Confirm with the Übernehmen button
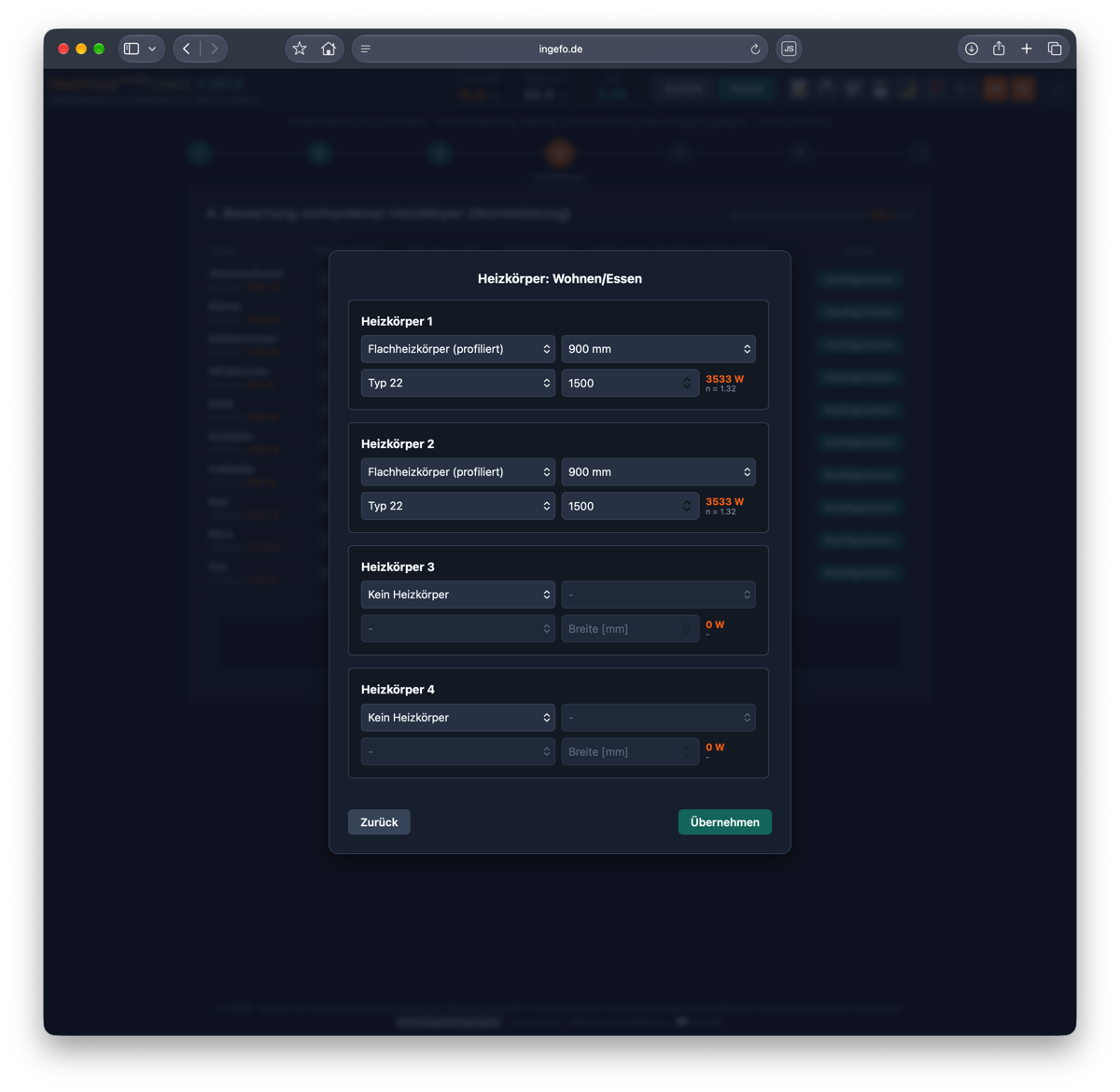1120x1092 pixels. click(725, 822)
